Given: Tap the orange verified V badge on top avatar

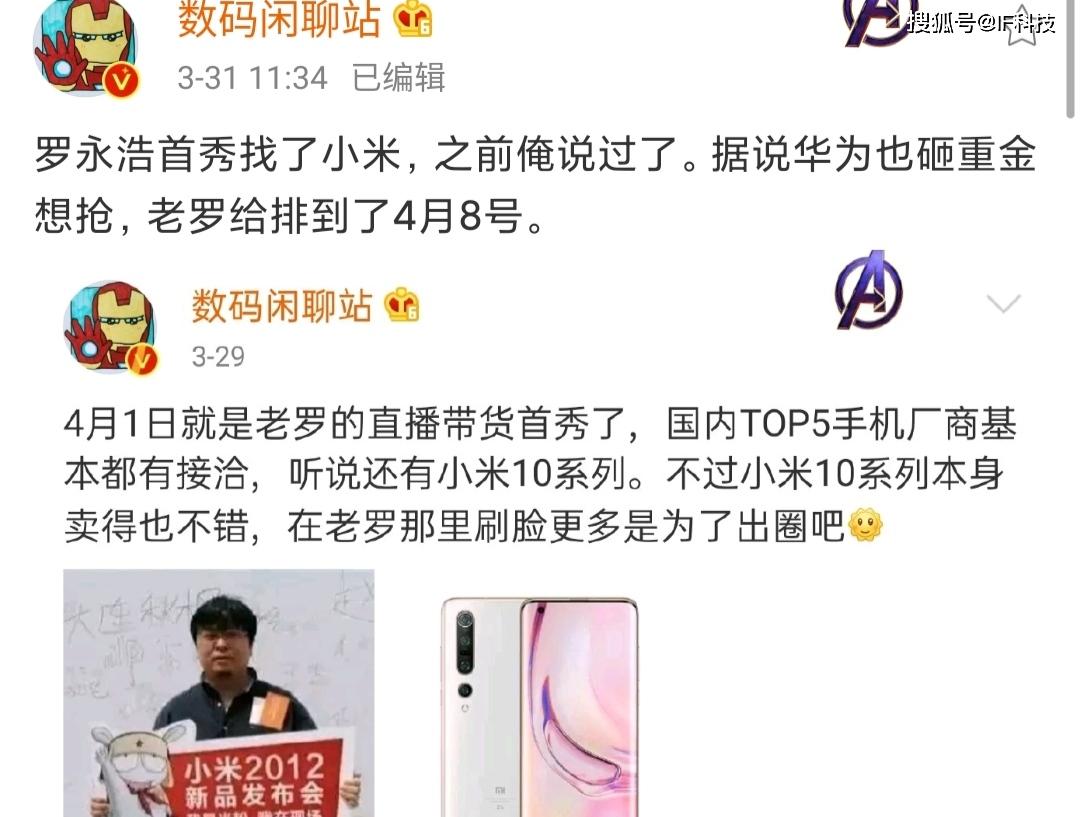Looking at the screenshot, I should pos(122,81).
